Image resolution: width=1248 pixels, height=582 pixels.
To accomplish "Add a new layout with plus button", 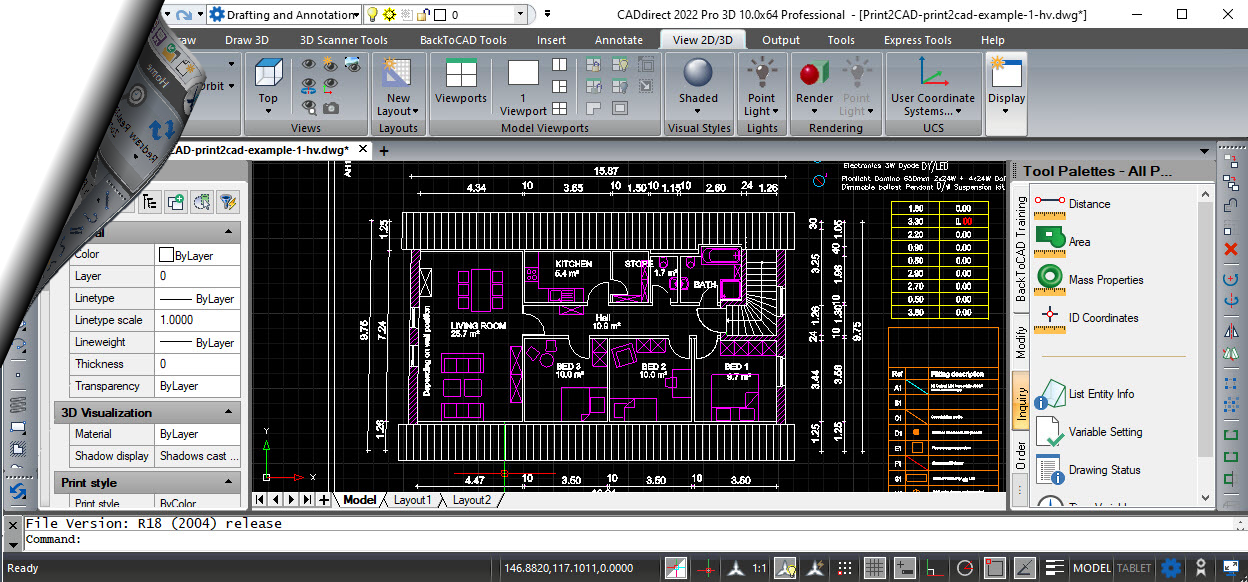I will click(x=324, y=500).
